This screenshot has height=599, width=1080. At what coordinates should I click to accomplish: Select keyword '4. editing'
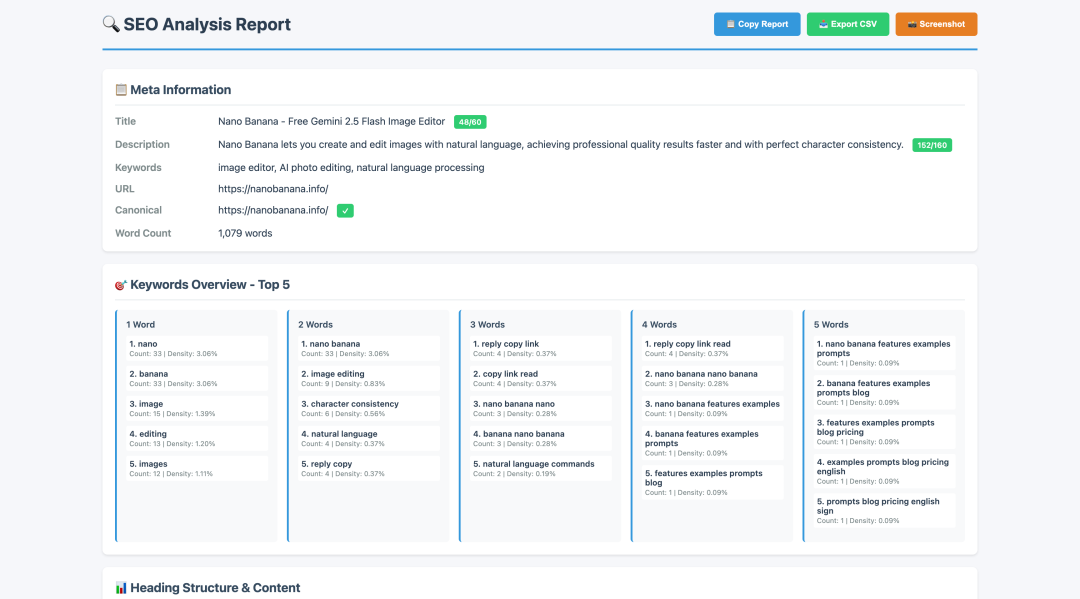pyautogui.click(x=197, y=439)
